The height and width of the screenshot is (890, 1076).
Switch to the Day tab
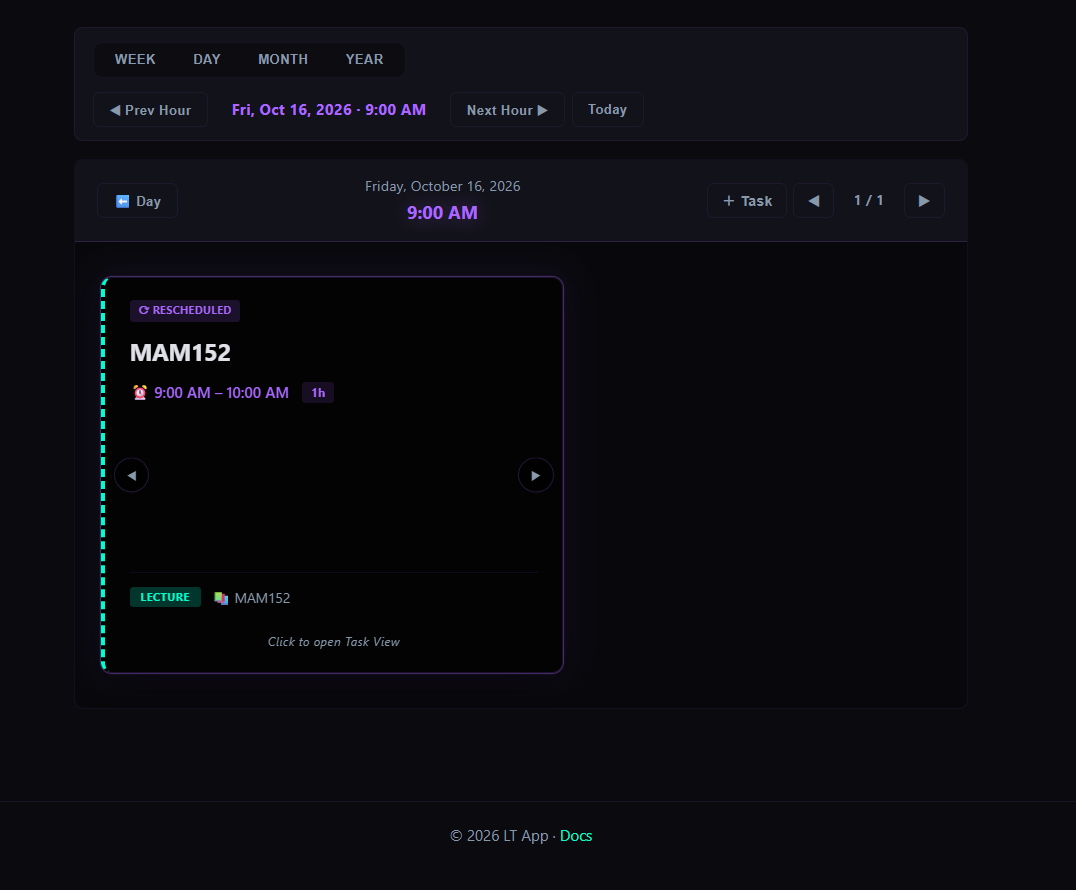point(207,60)
